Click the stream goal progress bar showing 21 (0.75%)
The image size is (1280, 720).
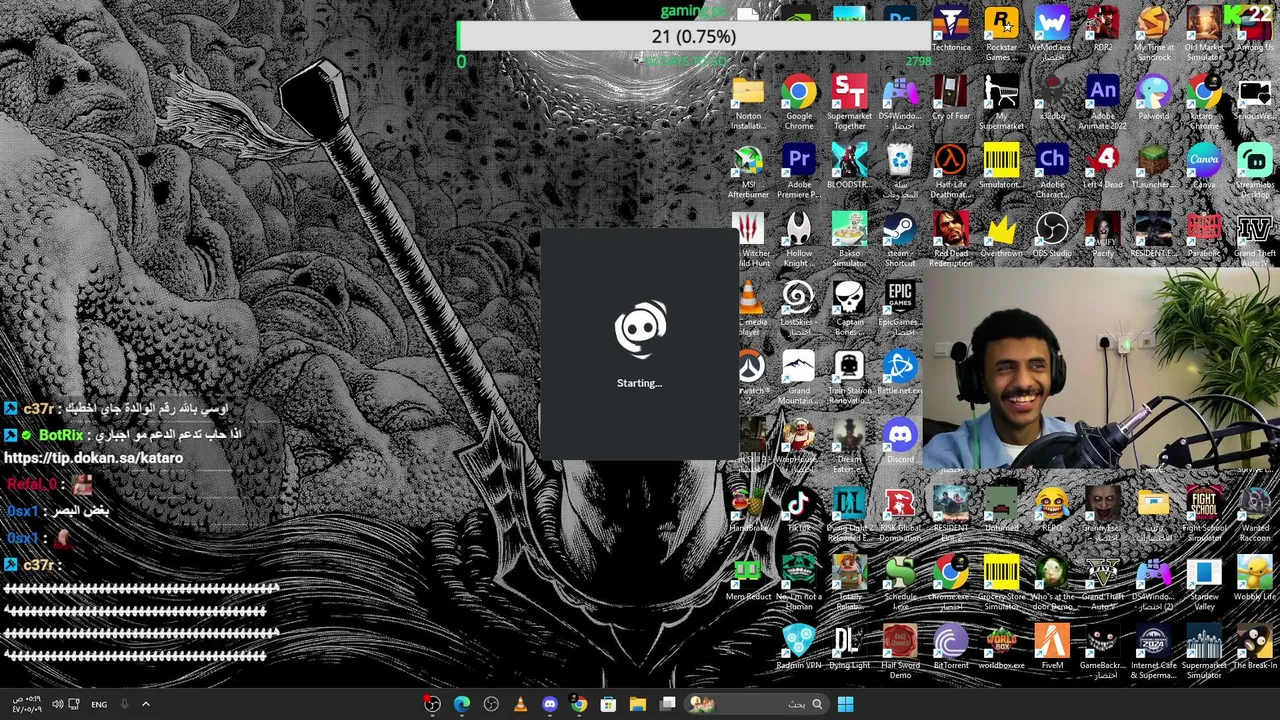pyautogui.click(x=694, y=37)
